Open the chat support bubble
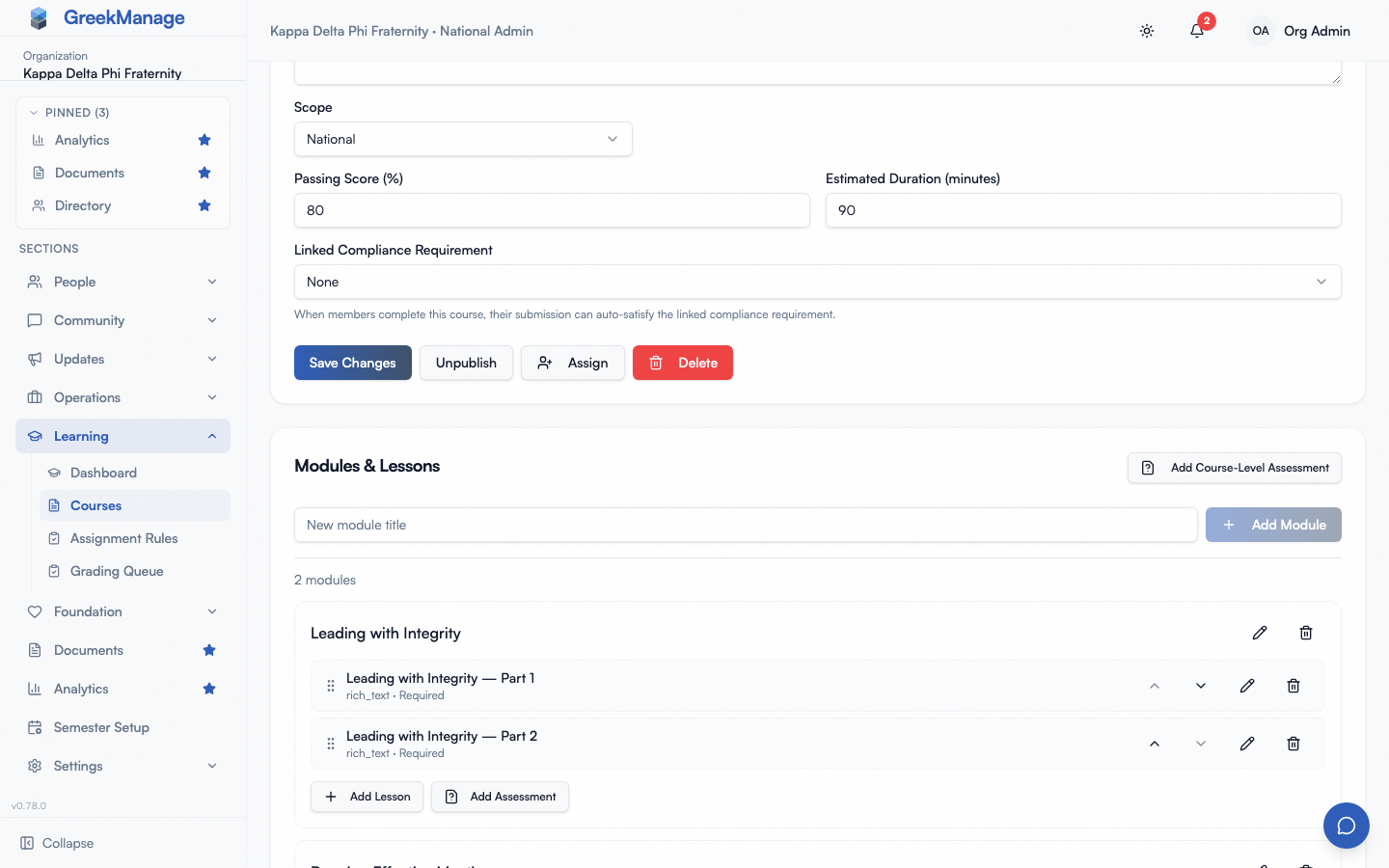This screenshot has width=1389, height=868. point(1347,826)
